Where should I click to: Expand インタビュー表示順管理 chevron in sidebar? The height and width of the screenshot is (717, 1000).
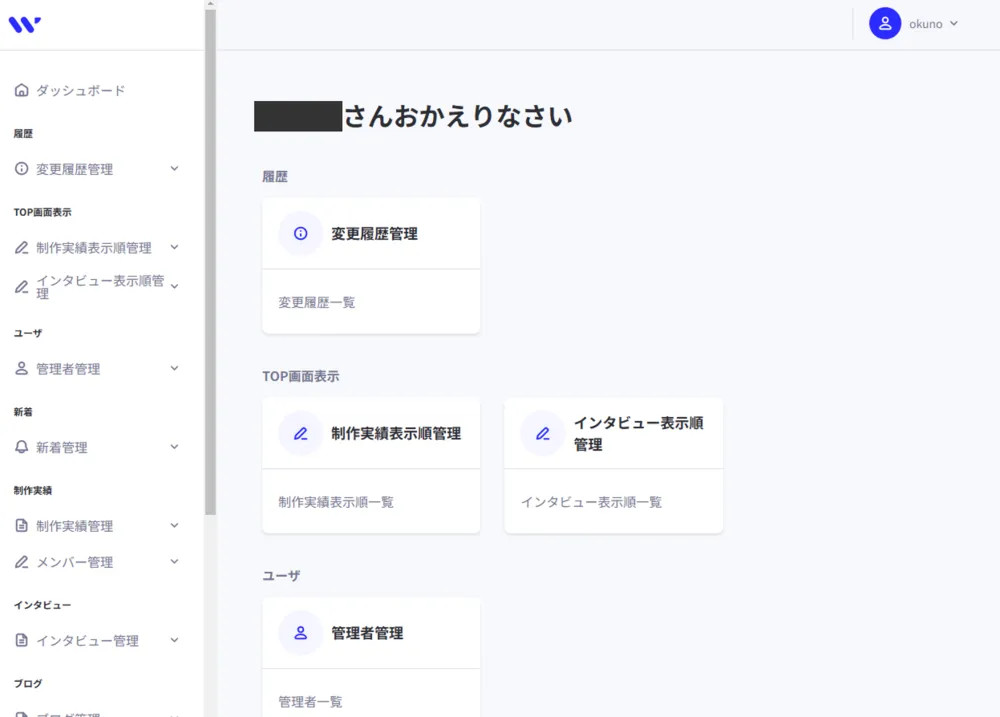click(175, 286)
